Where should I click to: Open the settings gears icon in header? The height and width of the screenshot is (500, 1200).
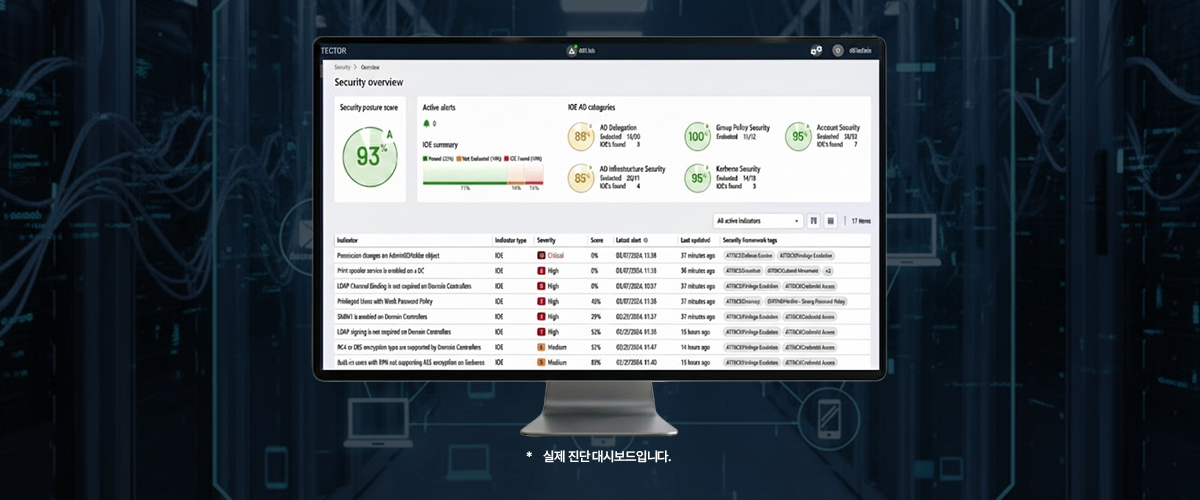[816, 50]
